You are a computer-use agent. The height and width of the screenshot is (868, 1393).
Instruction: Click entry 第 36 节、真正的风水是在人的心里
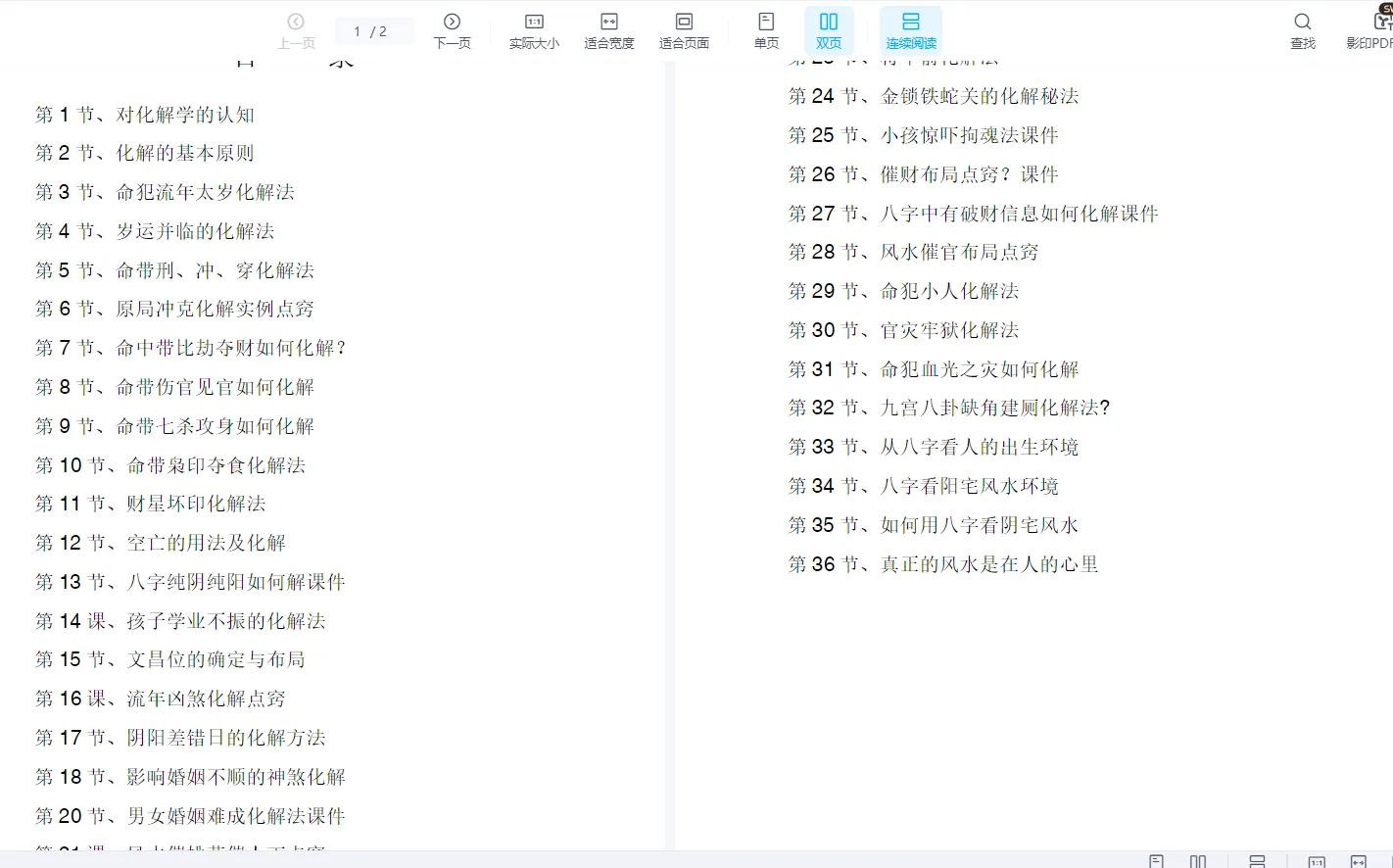click(x=944, y=564)
